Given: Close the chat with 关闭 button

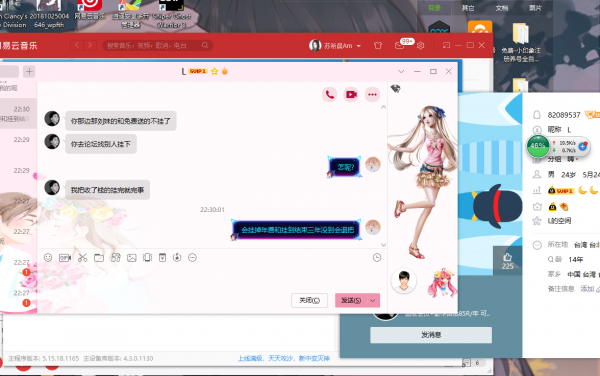Looking at the screenshot, I should 309,300.
